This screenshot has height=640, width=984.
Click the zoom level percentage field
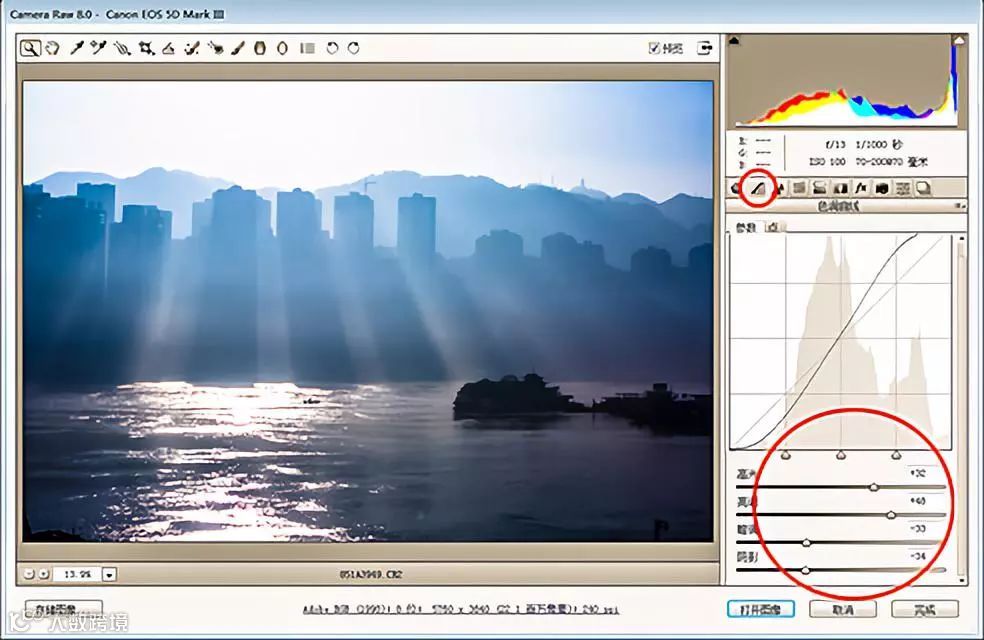tap(77, 573)
